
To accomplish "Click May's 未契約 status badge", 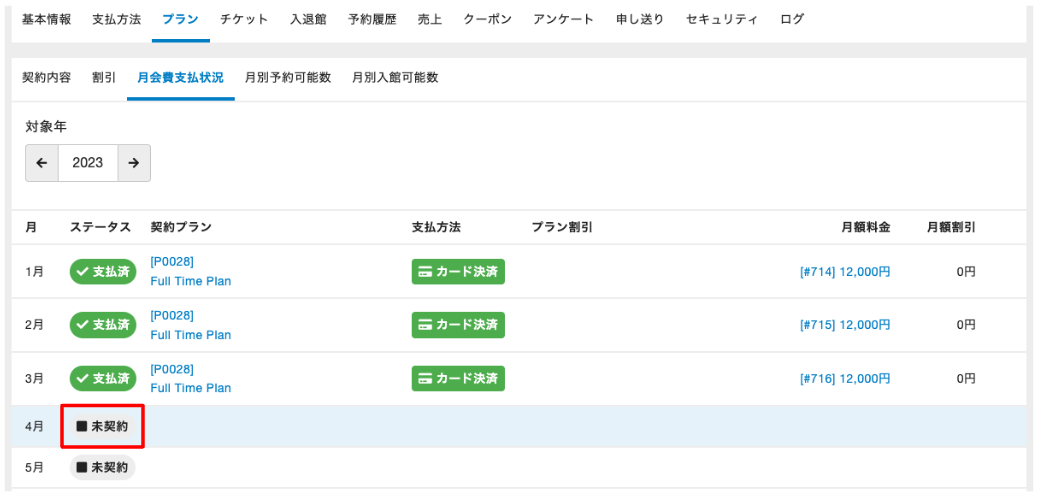I will point(102,467).
